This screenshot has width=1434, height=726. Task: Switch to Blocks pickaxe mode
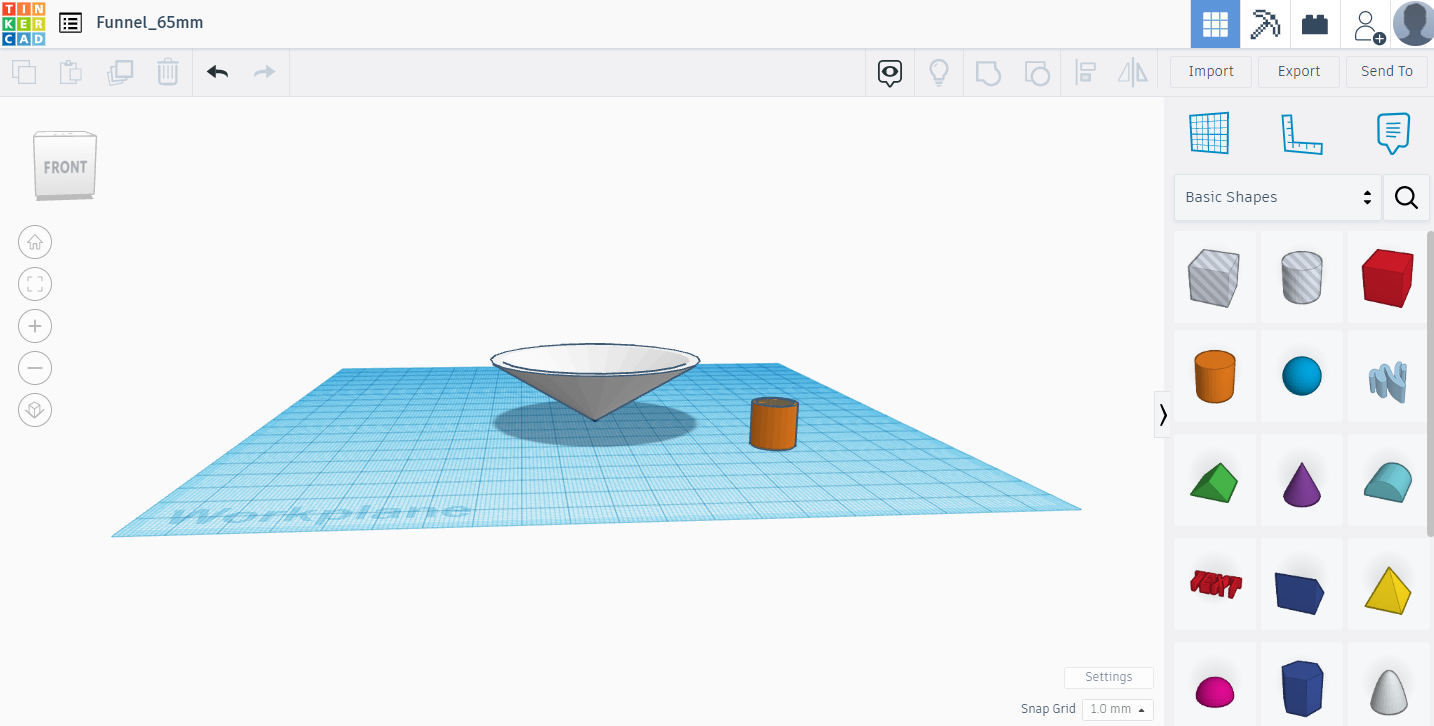[x=1265, y=24]
